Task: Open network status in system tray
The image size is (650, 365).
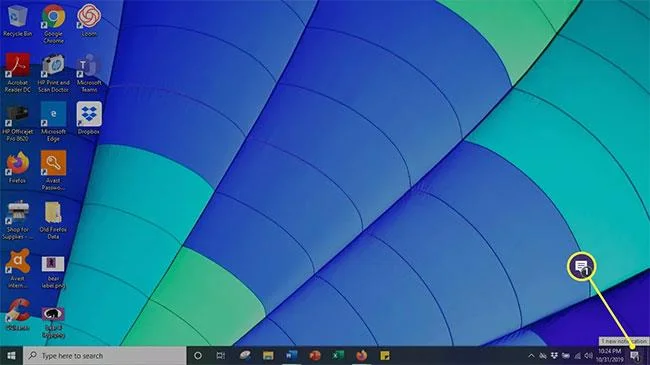Action: coord(577,356)
